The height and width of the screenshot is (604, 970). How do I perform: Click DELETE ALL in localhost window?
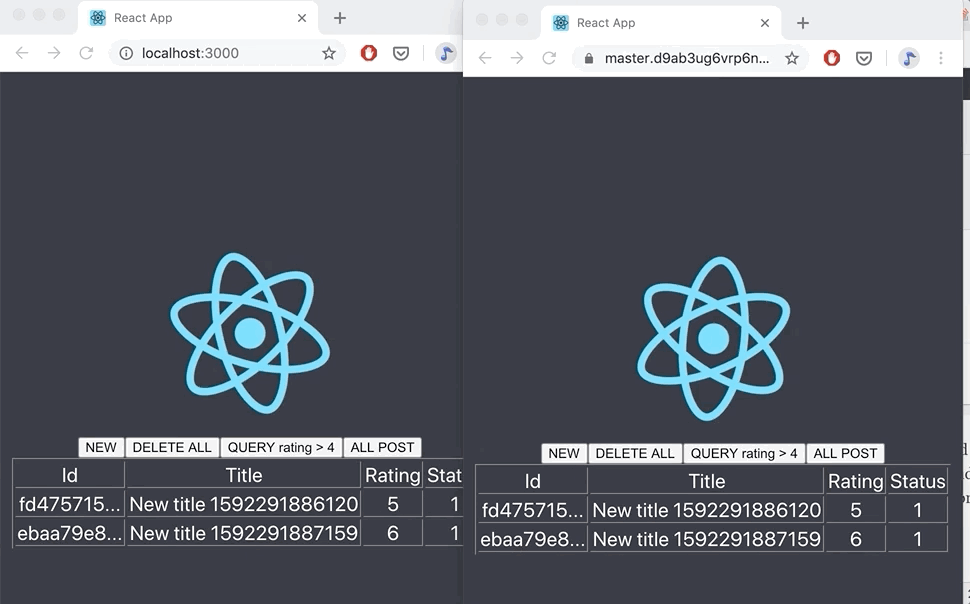pyautogui.click(x=172, y=447)
